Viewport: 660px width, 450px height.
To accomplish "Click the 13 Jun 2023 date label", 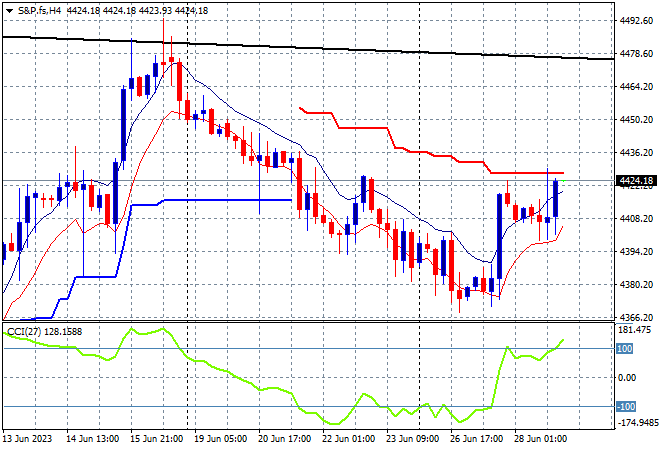I will tap(27, 439).
